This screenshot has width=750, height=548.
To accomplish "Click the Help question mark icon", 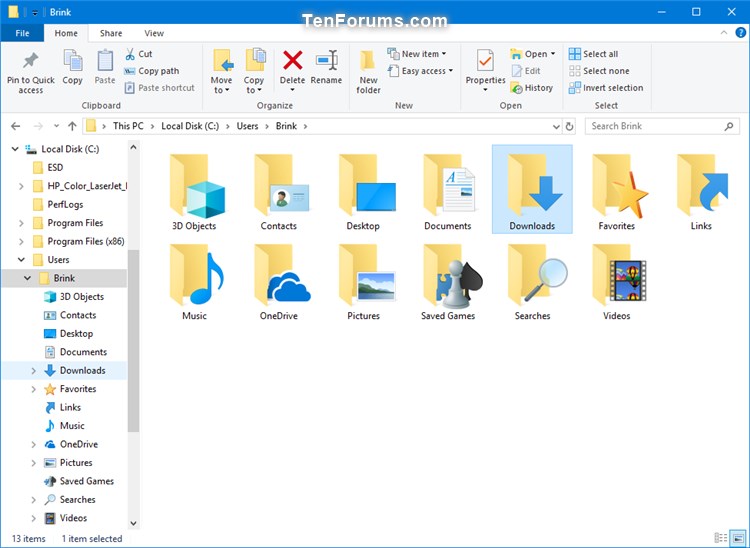I will click(x=740, y=33).
